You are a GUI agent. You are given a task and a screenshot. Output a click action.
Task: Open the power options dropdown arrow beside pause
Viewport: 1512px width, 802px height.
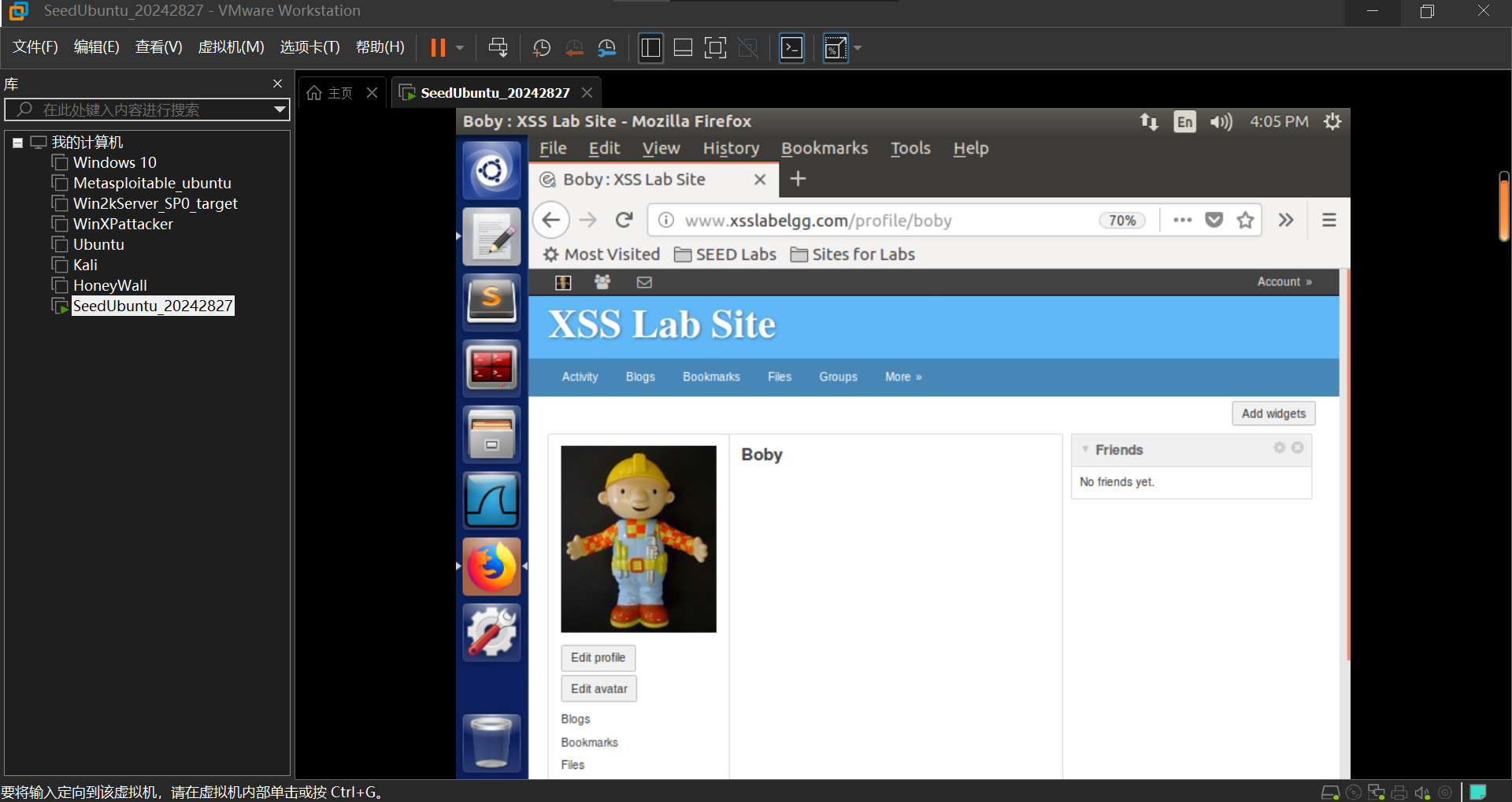460,48
